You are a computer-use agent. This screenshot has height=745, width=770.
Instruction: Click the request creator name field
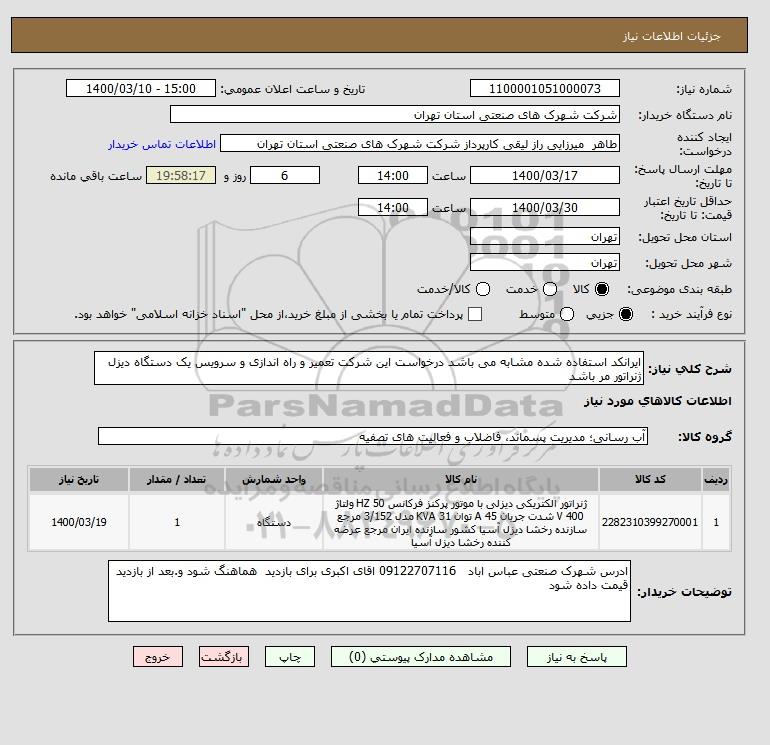[x=420, y=144]
